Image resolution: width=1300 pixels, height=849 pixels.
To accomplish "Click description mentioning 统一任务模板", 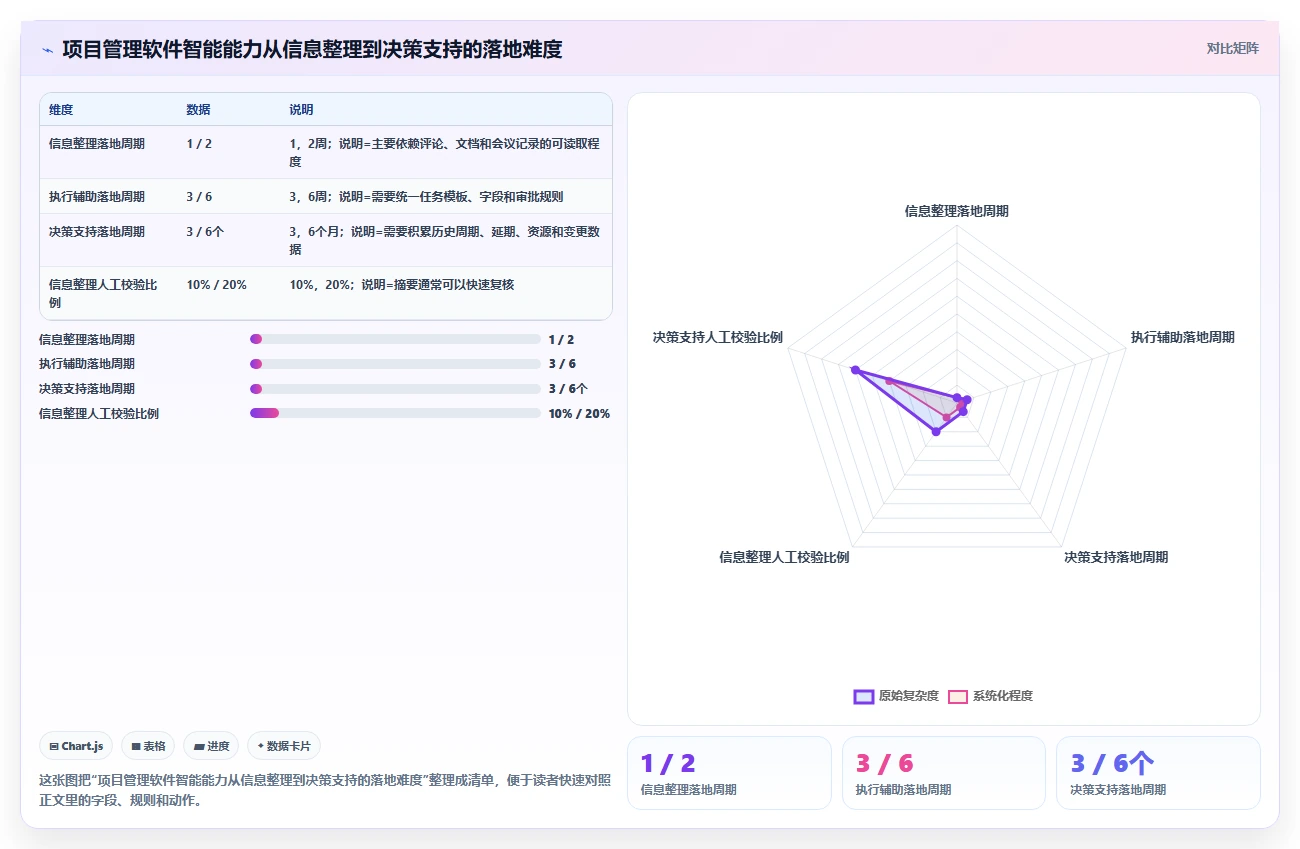I will [x=426, y=197].
